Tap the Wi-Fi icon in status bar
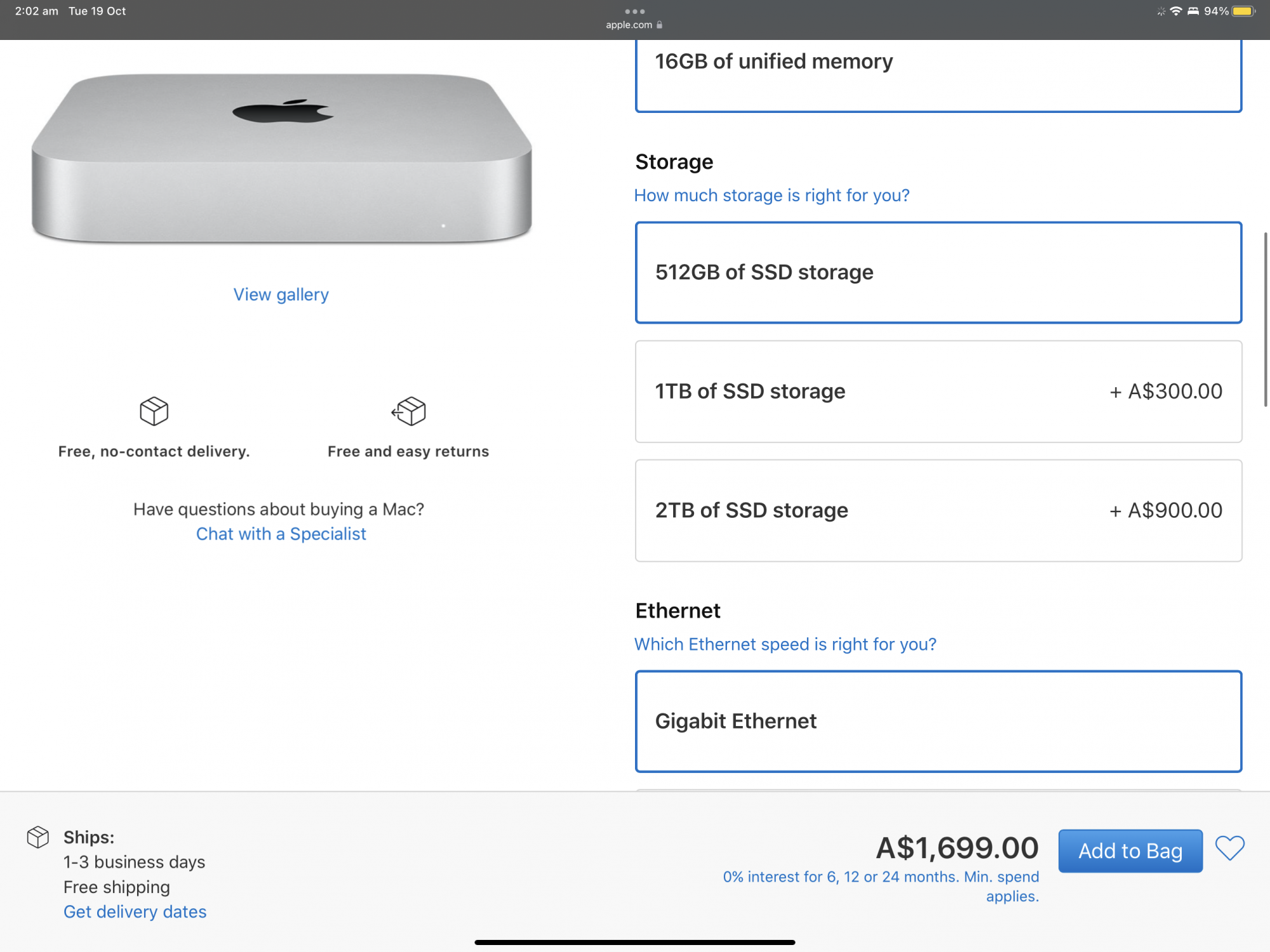The width and height of the screenshot is (1270, 952). (1175, 11)
